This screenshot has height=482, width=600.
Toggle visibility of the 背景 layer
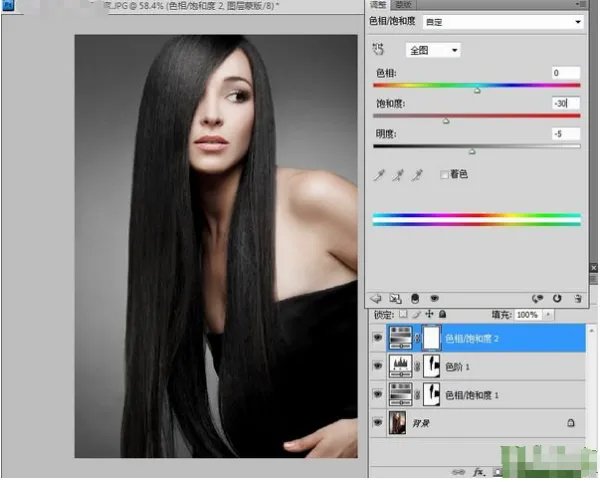377,423
